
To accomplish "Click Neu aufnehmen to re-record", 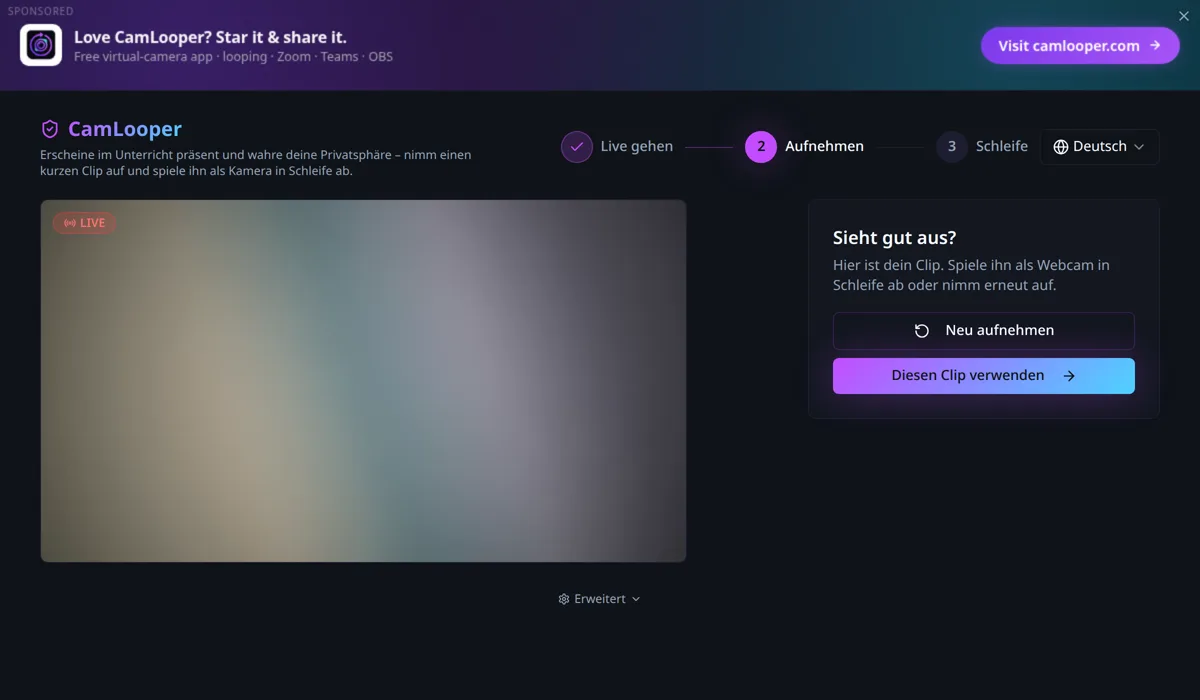I will [984, 331].
